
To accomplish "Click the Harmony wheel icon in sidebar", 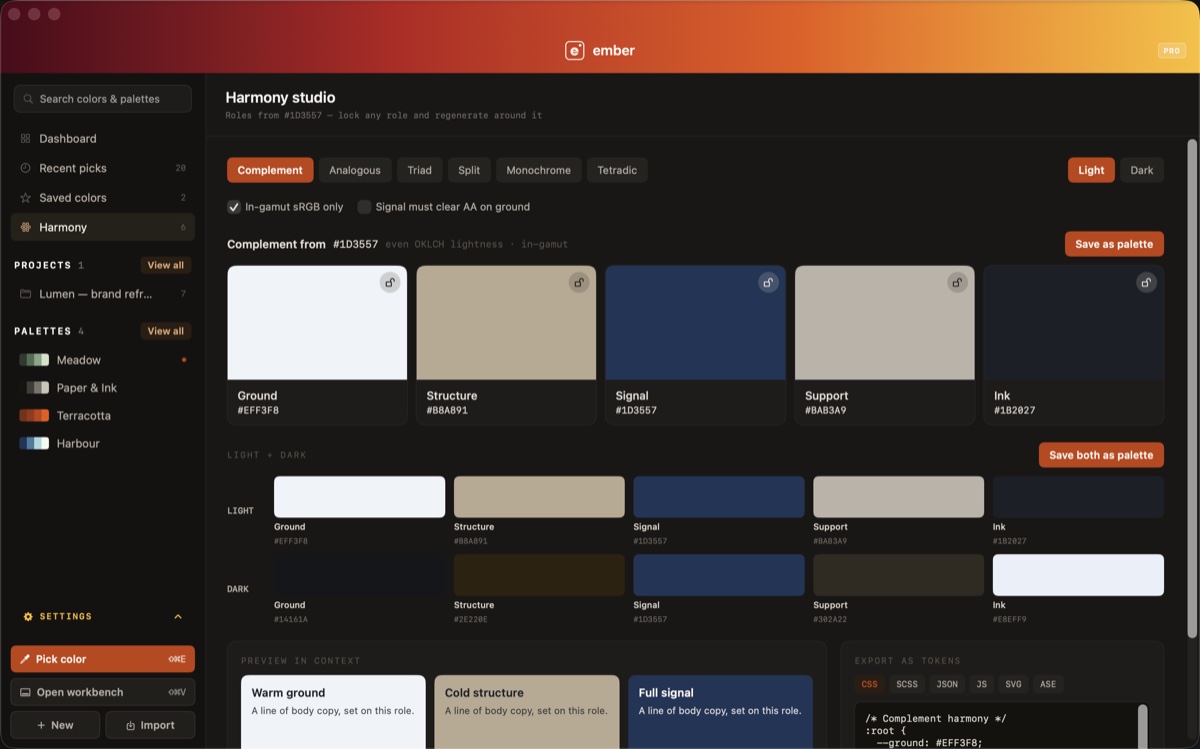I will [25, 227].
